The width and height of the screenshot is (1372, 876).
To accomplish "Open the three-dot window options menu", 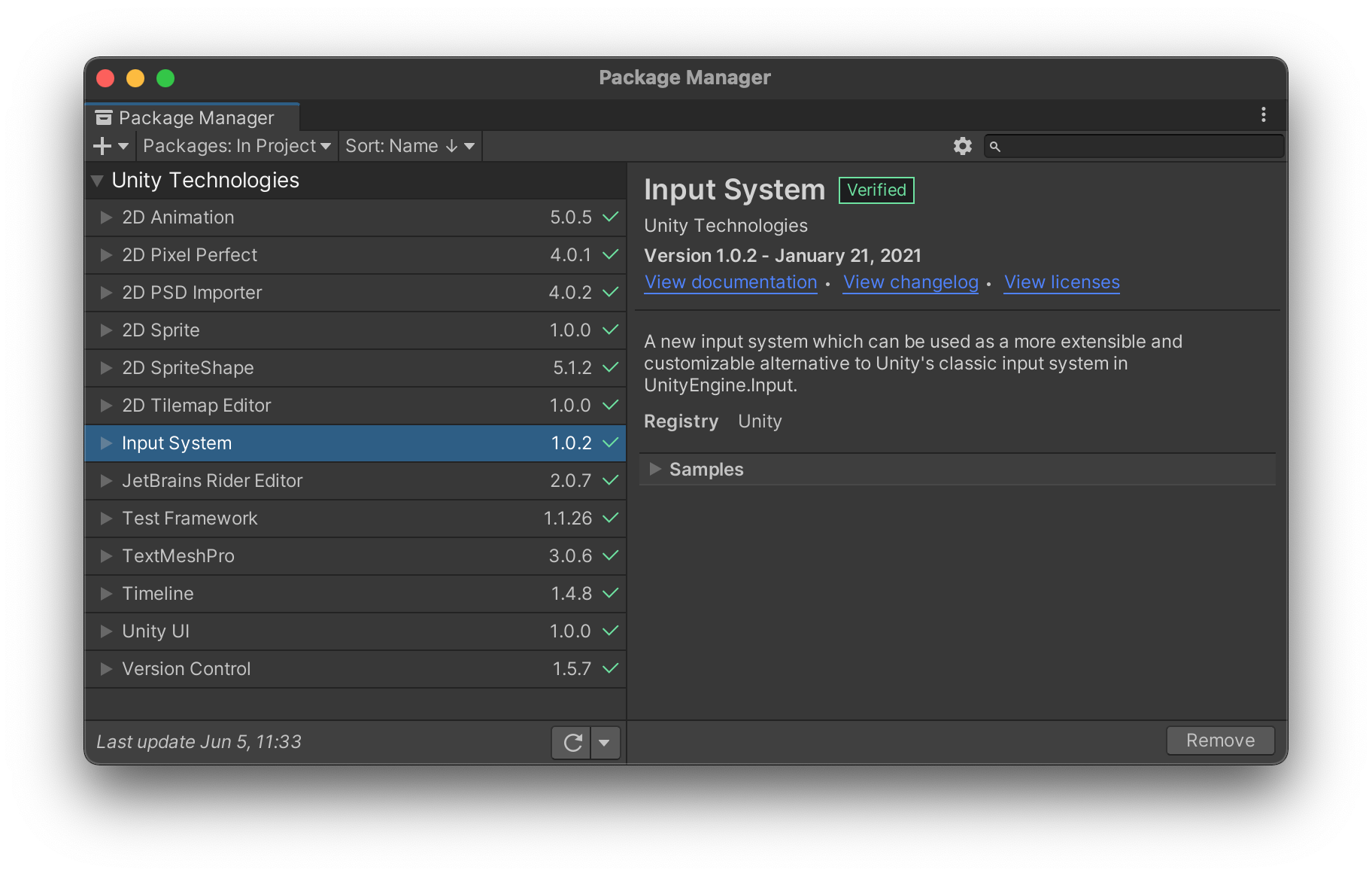I will pos(1263,114).
